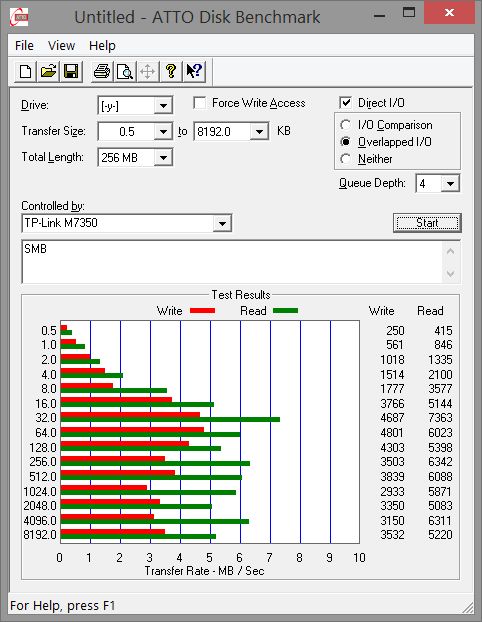
Task: Open the View menu
Action: [61, 46]
